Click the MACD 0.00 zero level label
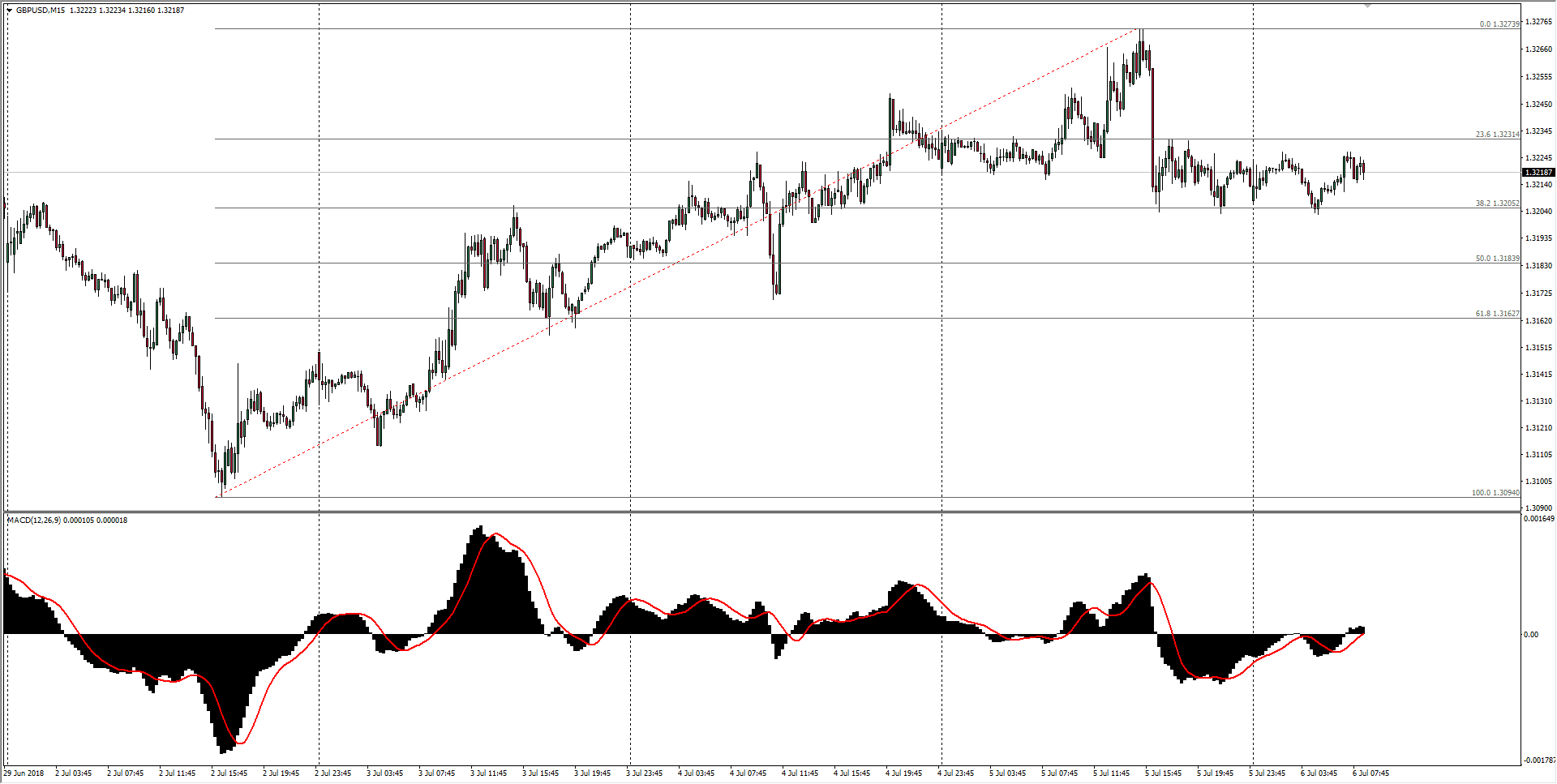This screenshot has height=784, width=1557. click(1530, 635)
